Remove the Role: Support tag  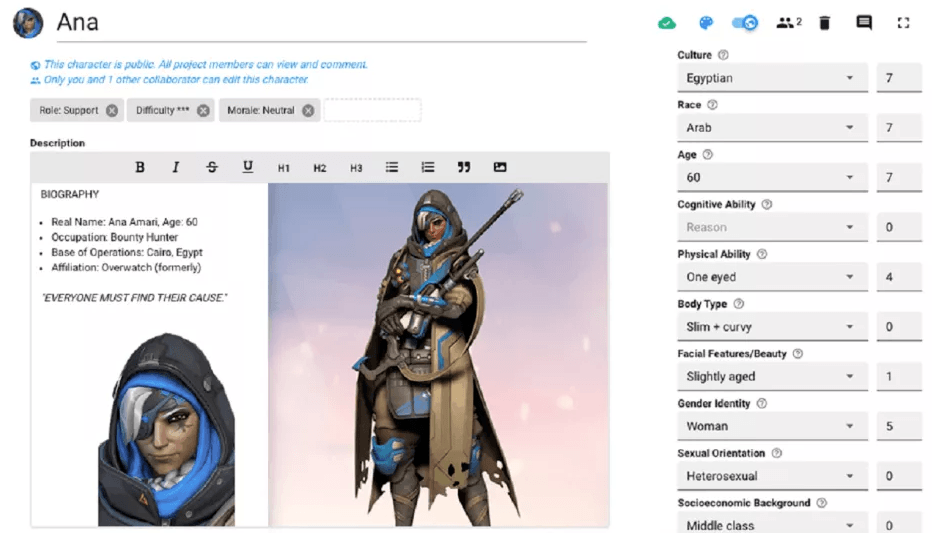[x=112, y=110]
